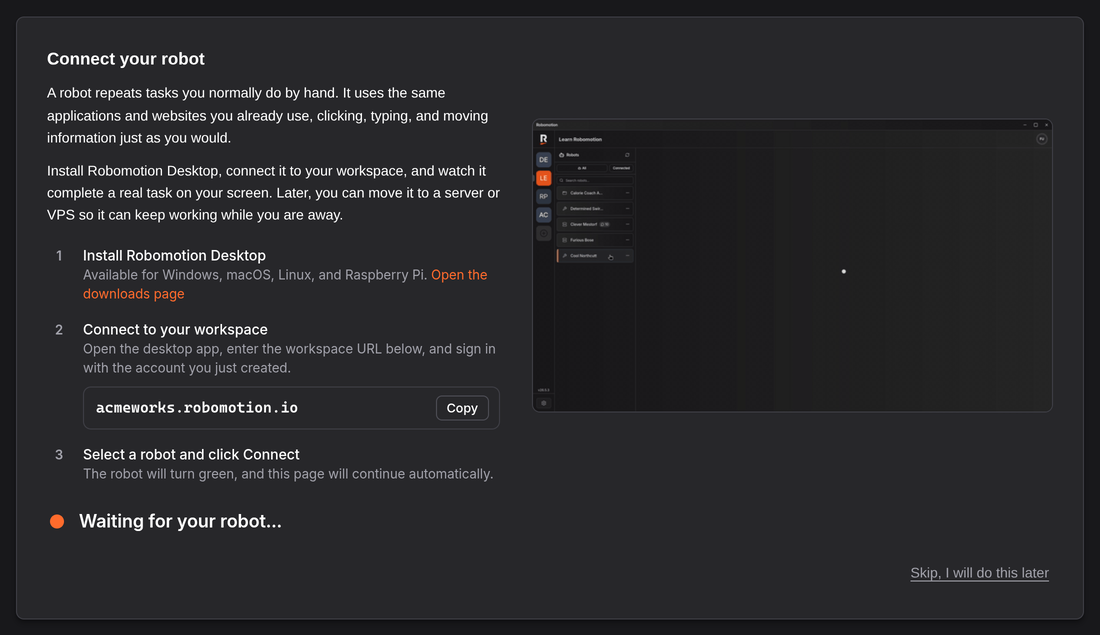Open the Cool Northcutt row options menu
Viewport: 1100px width, 635px height.
coord(627,255)
